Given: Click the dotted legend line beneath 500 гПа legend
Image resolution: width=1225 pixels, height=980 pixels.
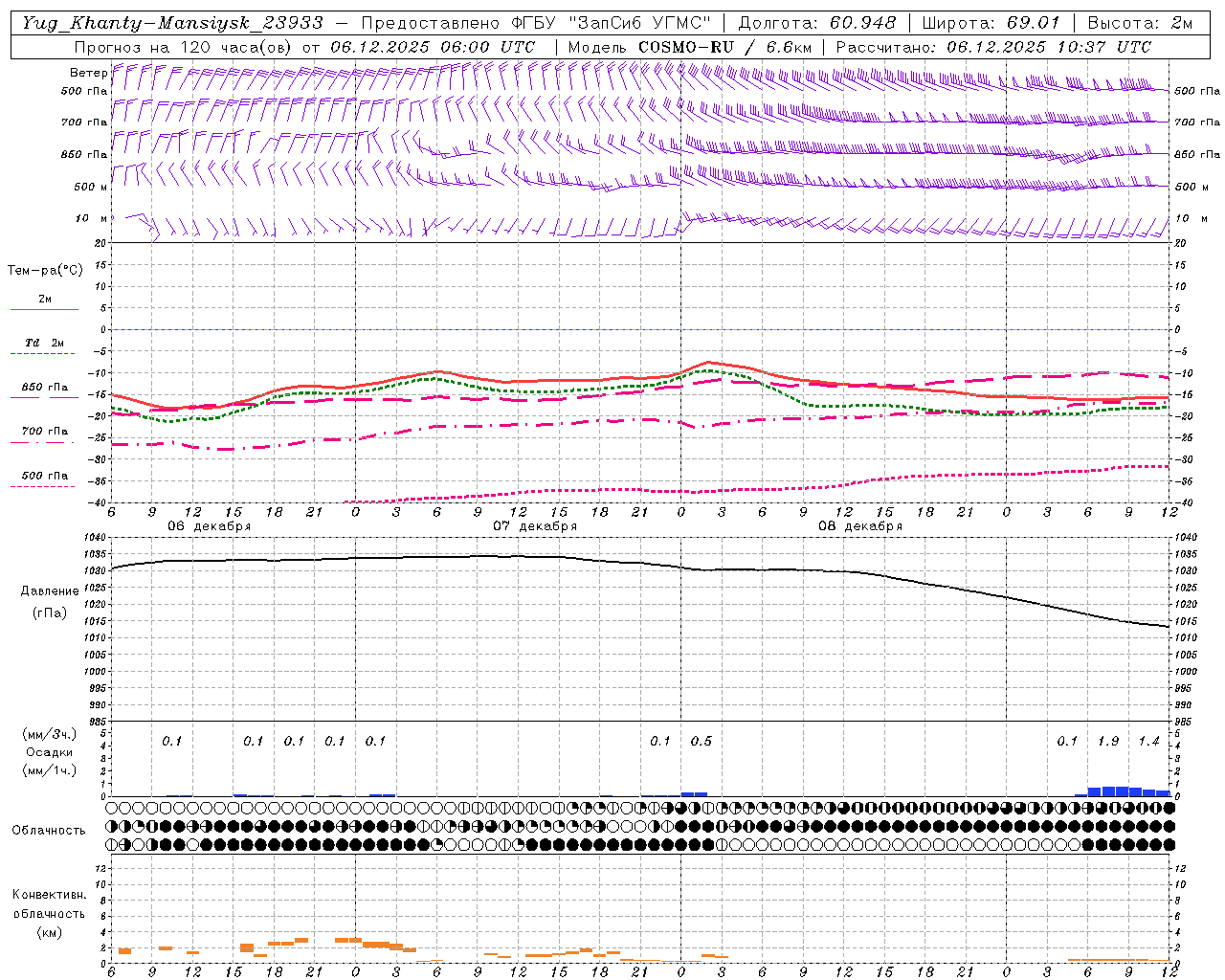Looking at the screenshot, I should point(44,486).
